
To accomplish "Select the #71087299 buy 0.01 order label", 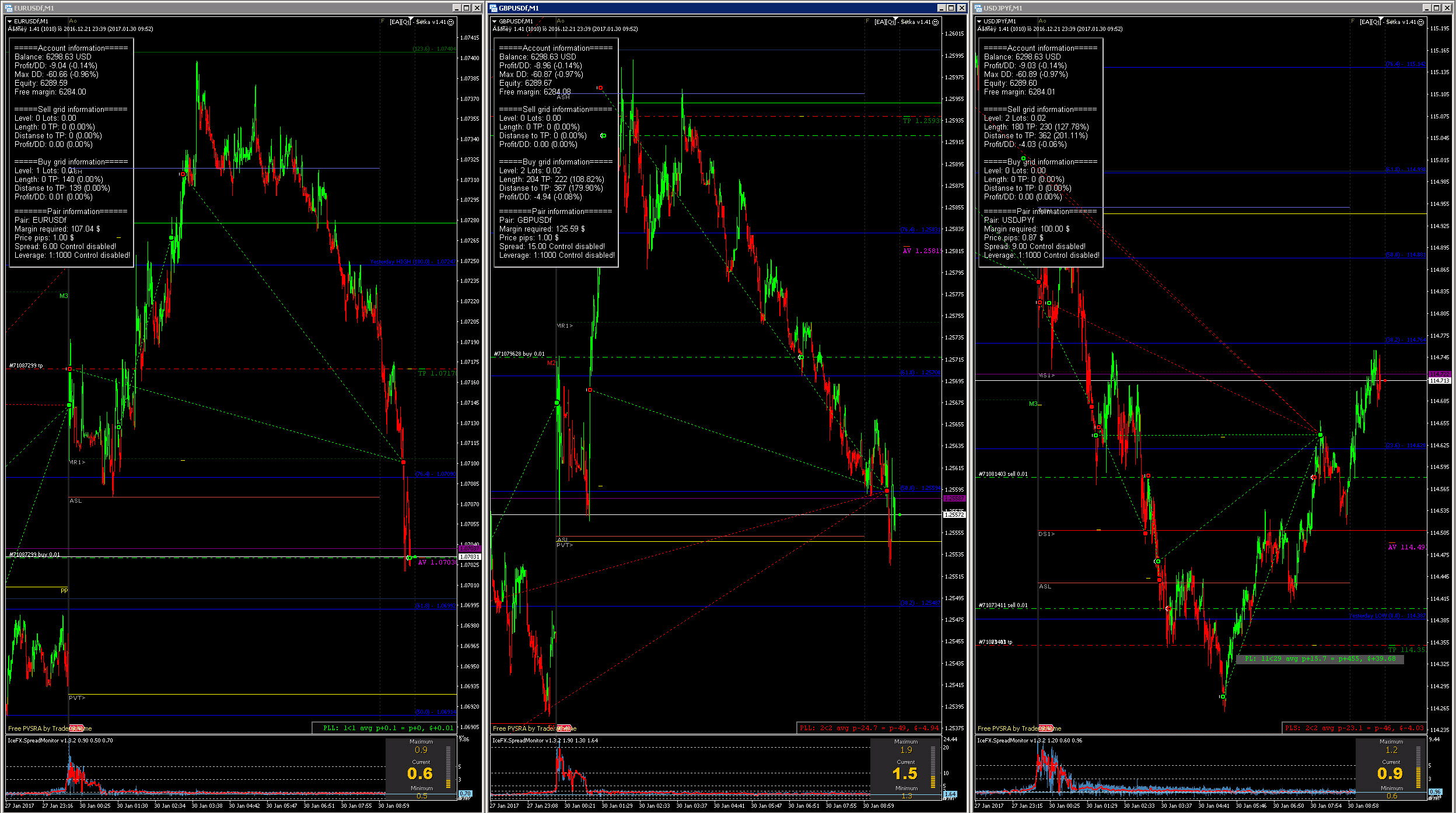I will tap(34, 554).
